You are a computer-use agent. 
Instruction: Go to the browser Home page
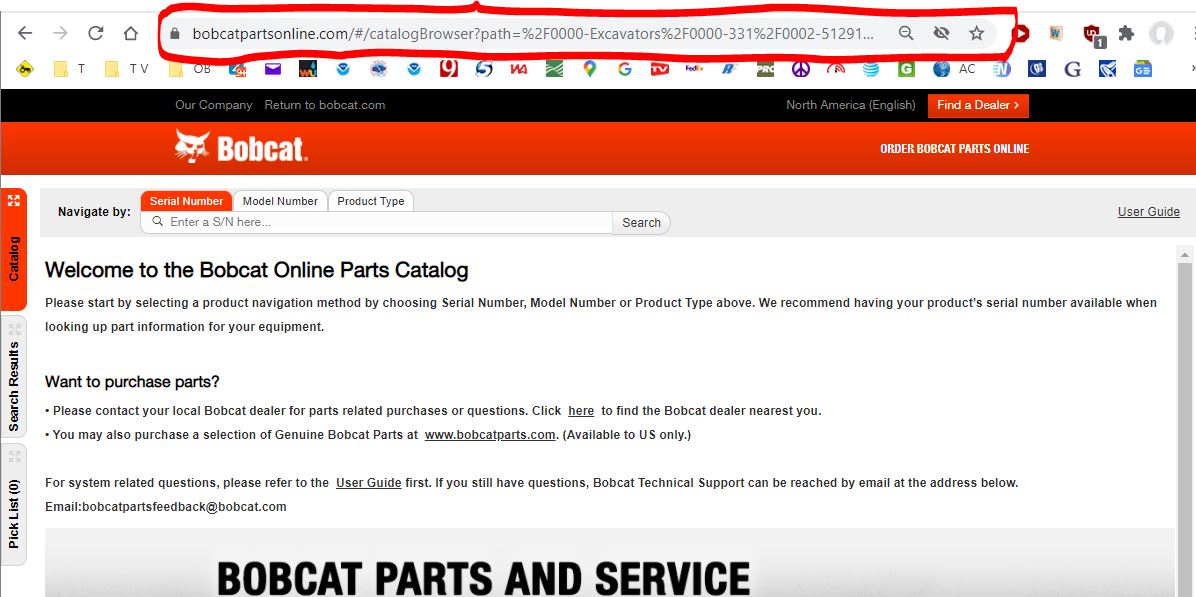click(x=131, y=33)
